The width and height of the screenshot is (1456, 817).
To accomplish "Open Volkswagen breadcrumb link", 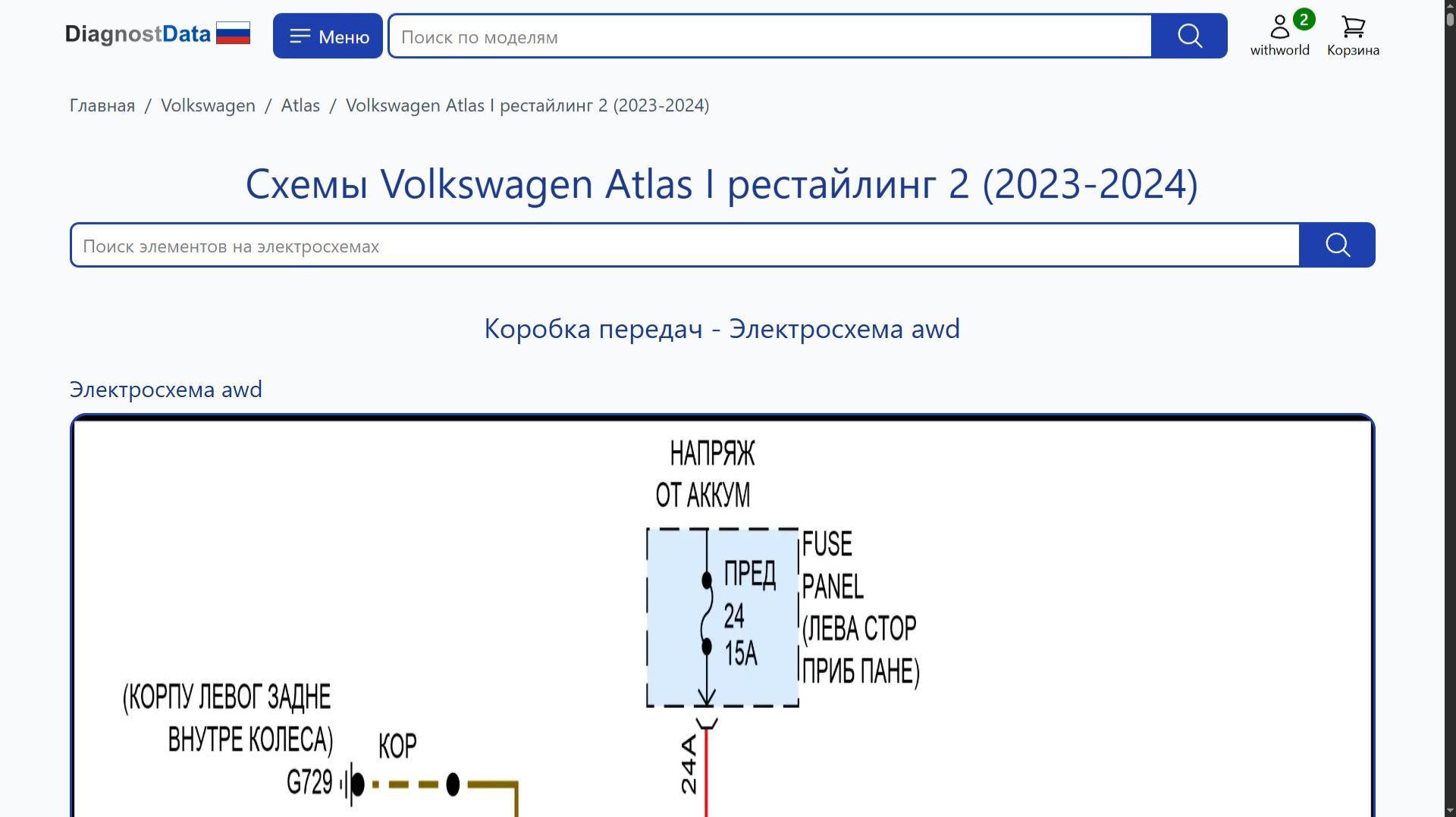I will [x=208, y=105].
